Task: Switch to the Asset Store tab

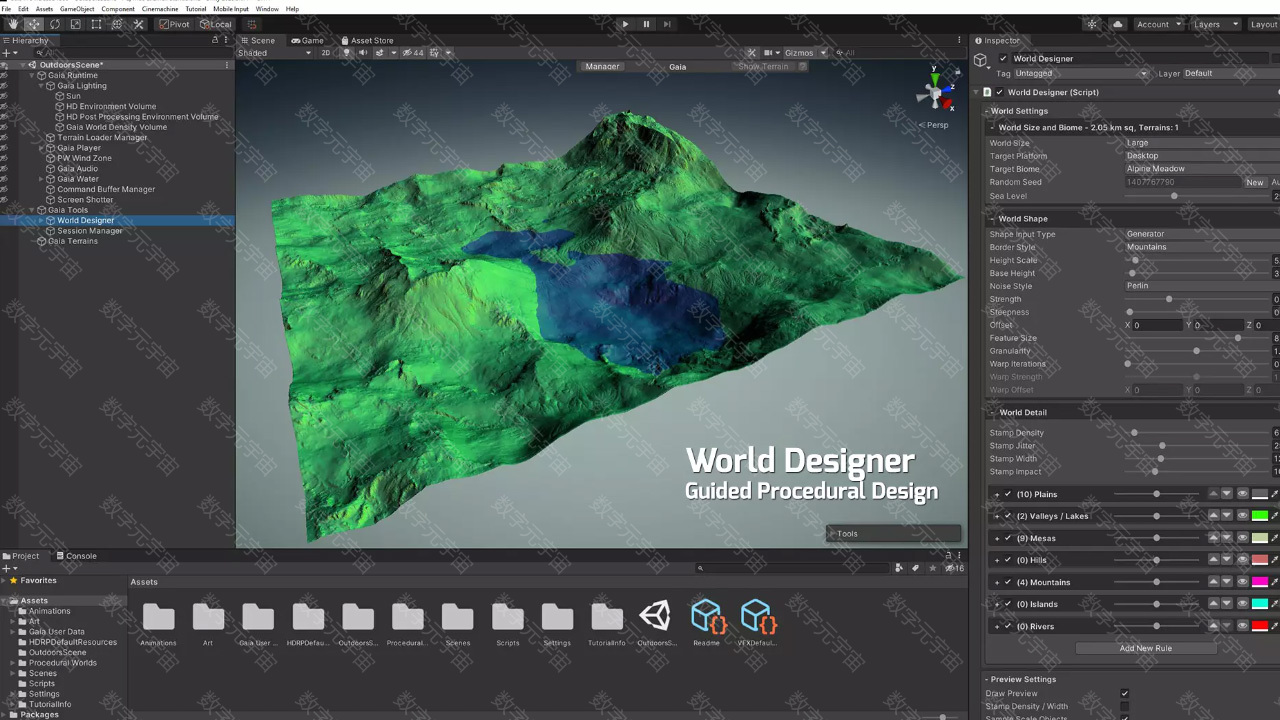Action: 367,41
